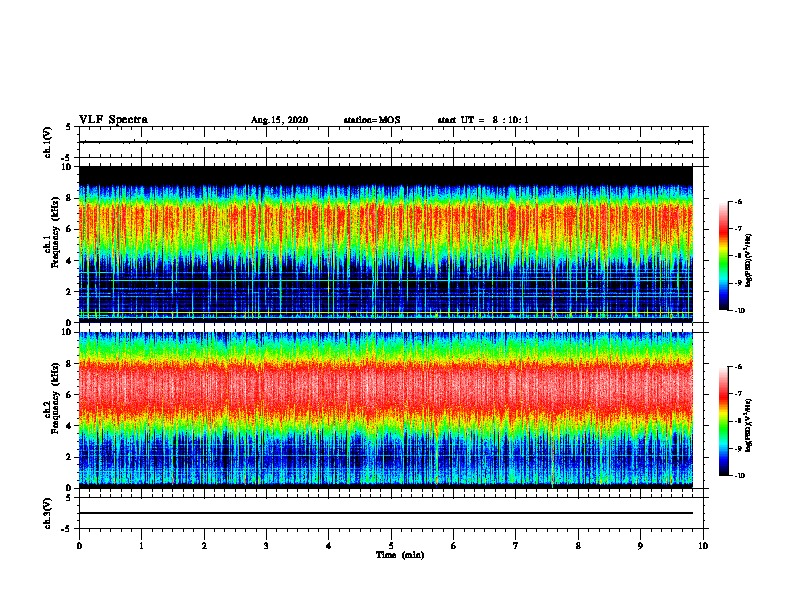Click the "start UT = 8 : 10: 1" text
This screenshot has width=792, height=612.
coord(483,120)
